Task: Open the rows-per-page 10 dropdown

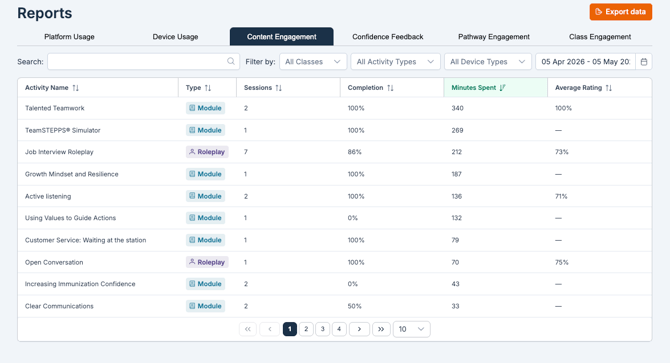Action: [x=411, y=329]
